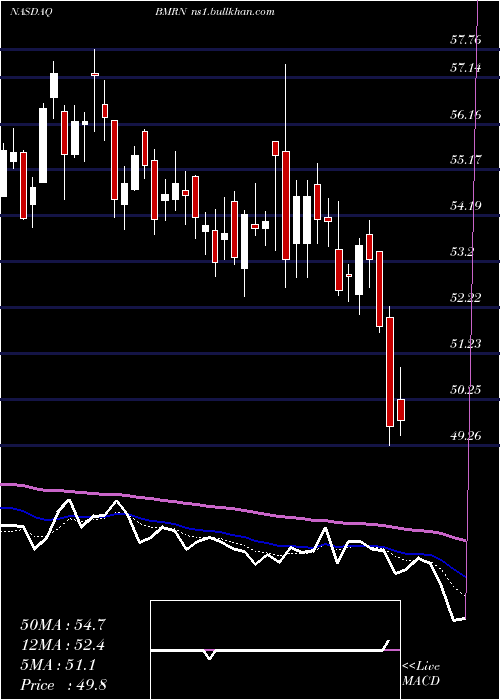The image size is (500, 700).
Task: Click the 12MA : 52.4 readout
Action: tap(63, 645)
